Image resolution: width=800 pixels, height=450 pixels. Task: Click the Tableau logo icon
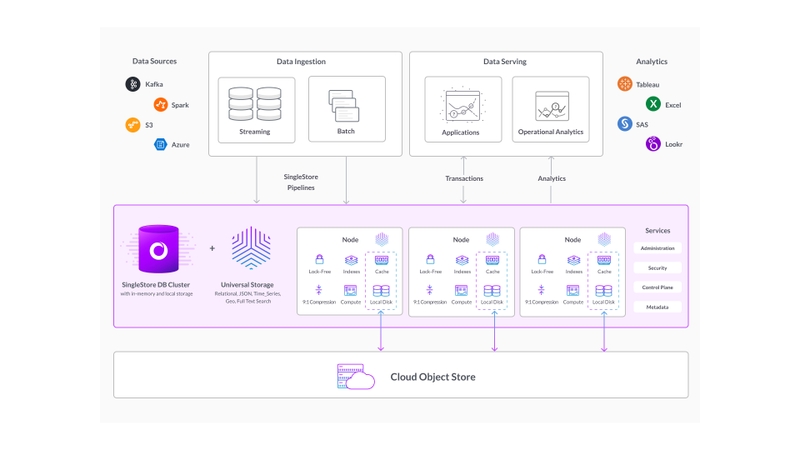pyautogui.click(x=624, y=84)
